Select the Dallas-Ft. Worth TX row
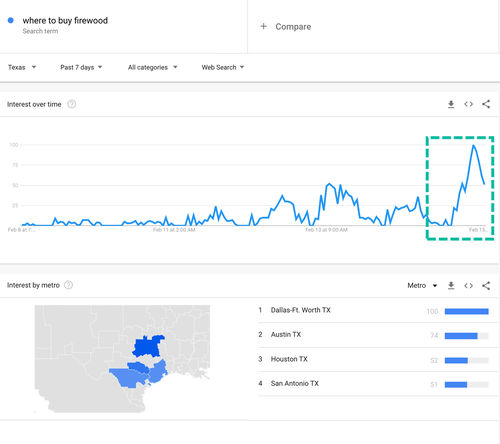The width and height of the screenshot is (500, 444). click(373, 311)
